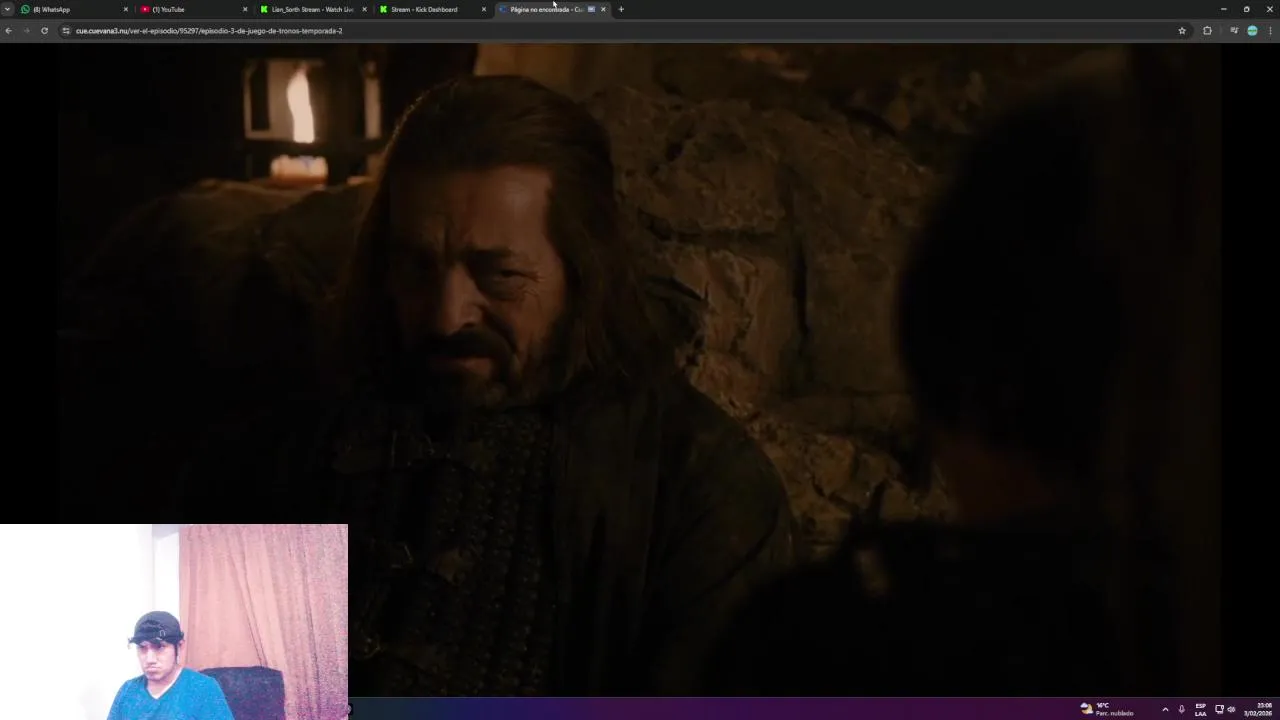
Task: Switch the ESP LAA input language
Action: coord(1201,709)
